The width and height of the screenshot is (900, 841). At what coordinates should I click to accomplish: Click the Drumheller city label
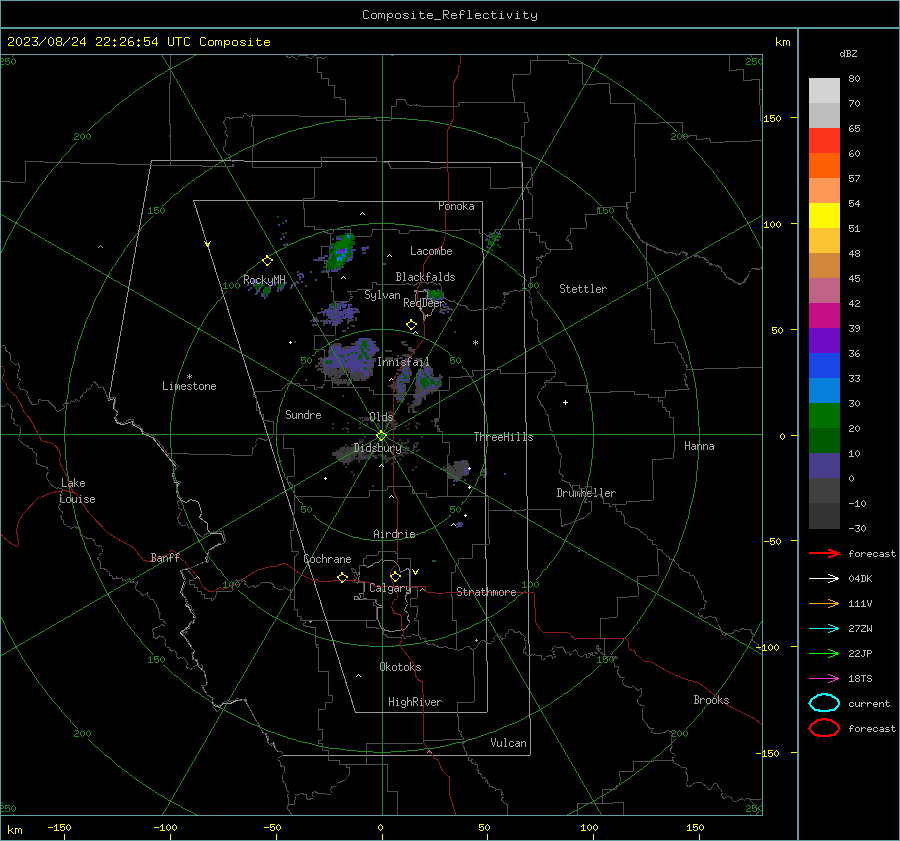(x=586, y=493)
